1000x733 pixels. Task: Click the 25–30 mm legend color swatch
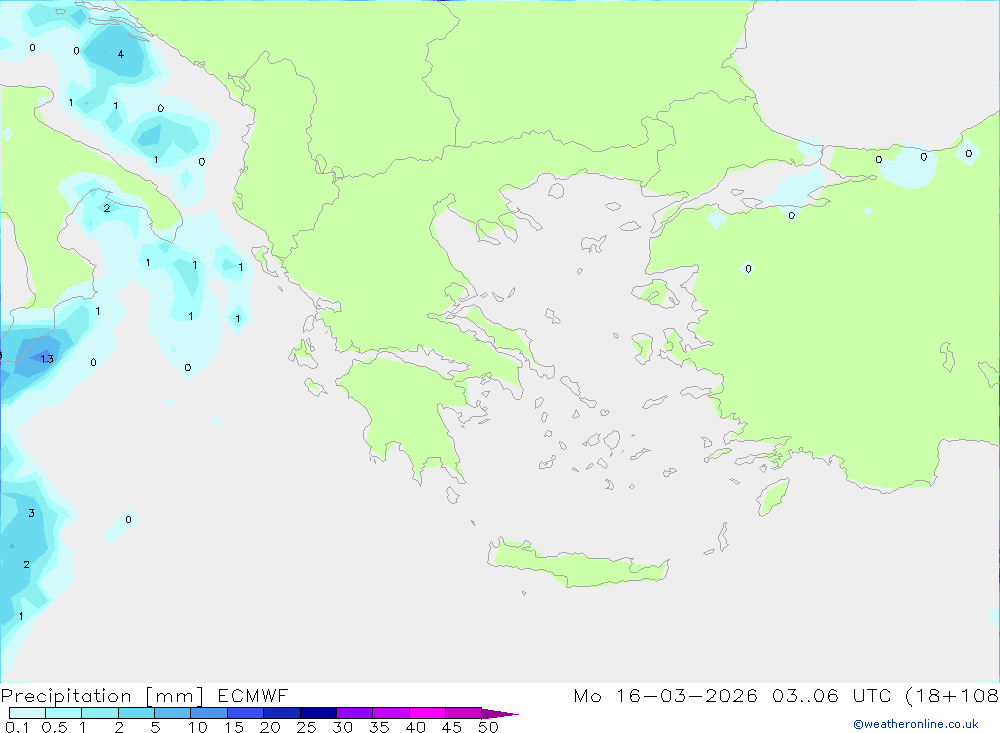pos(318,713)
